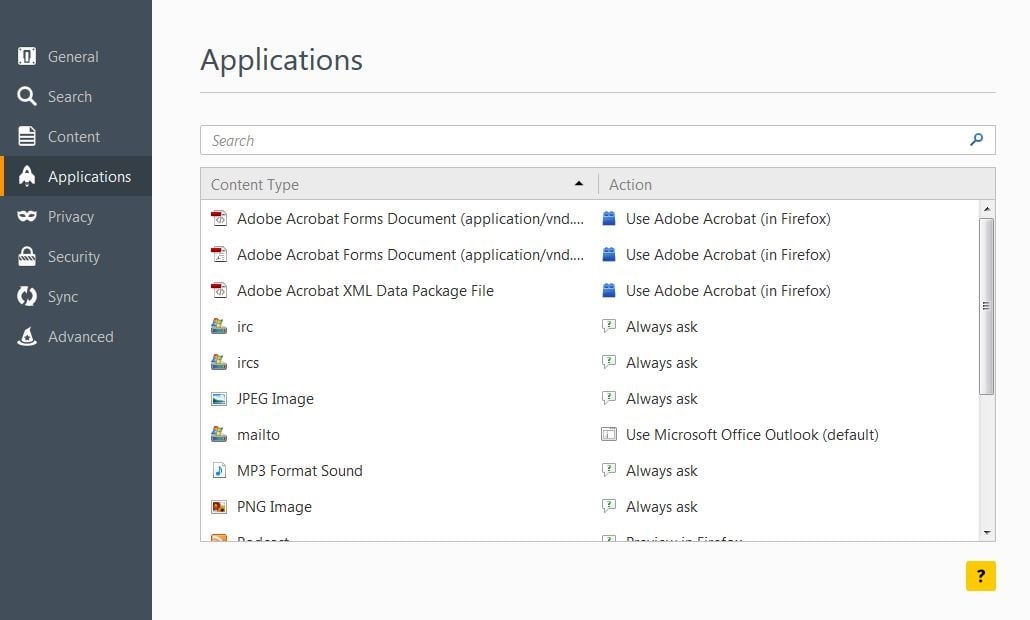Click the Always ask icon for MP3 Format Sound

[x=609, y=470]
